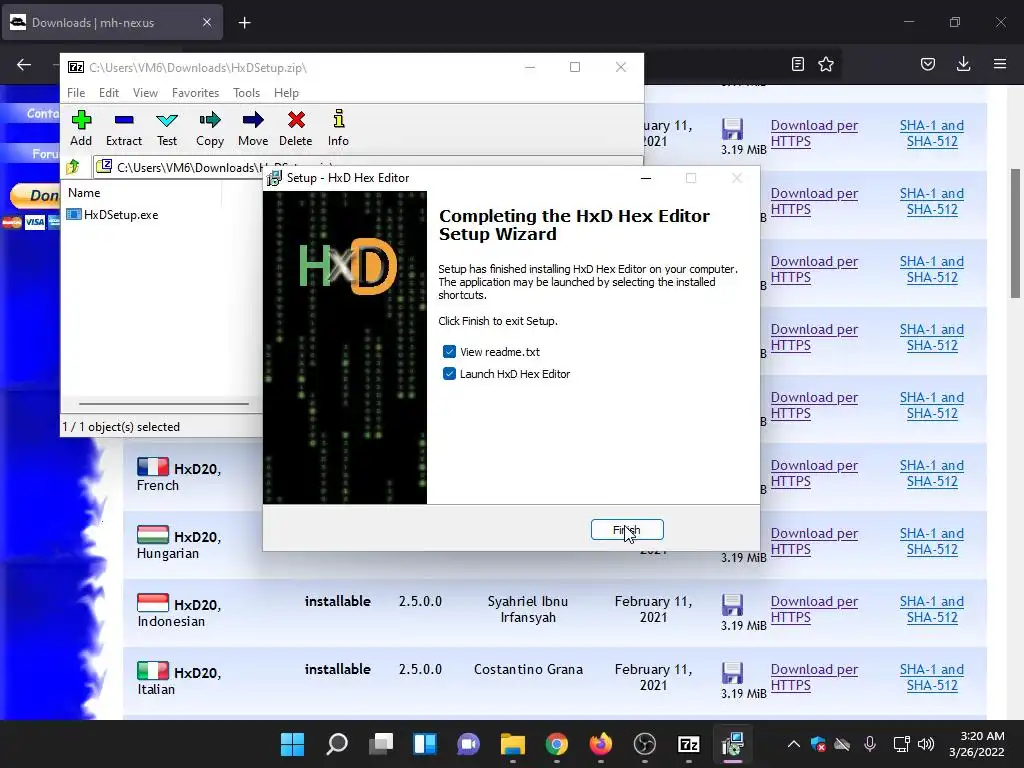Viewport: 1024px width, 768px height.
Task: Uncheck Launch HxD Hex Editor option
Action: (x=449, y=374)
